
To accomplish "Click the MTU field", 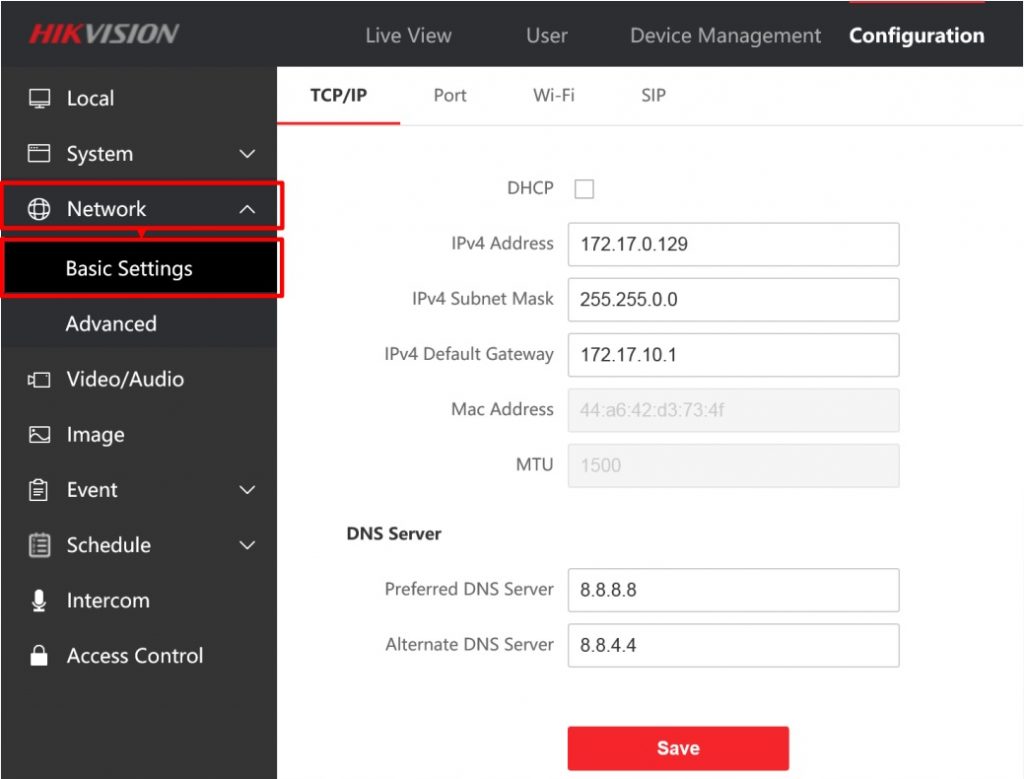I will click(733, 466).
